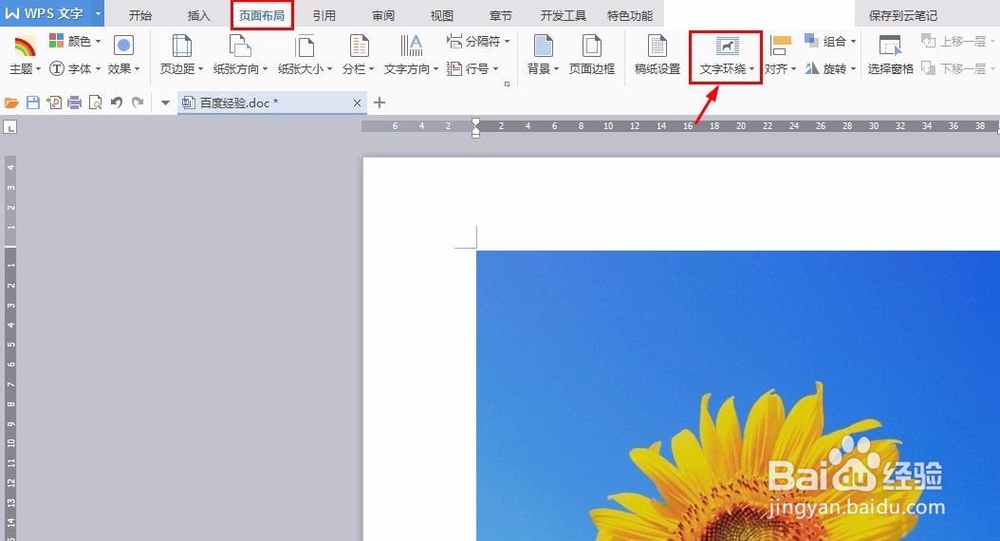Select the 页面布局 tab
This screenshot has width=1000, height=541.
[261, 15]
